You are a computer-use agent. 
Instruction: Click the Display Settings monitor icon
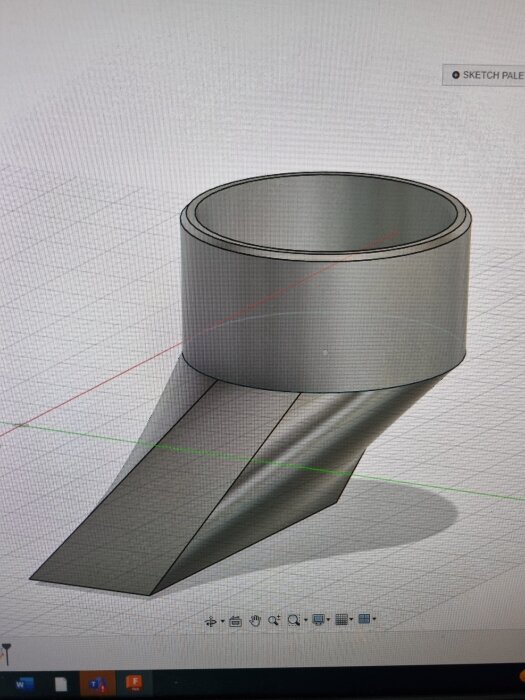[318, 619]
